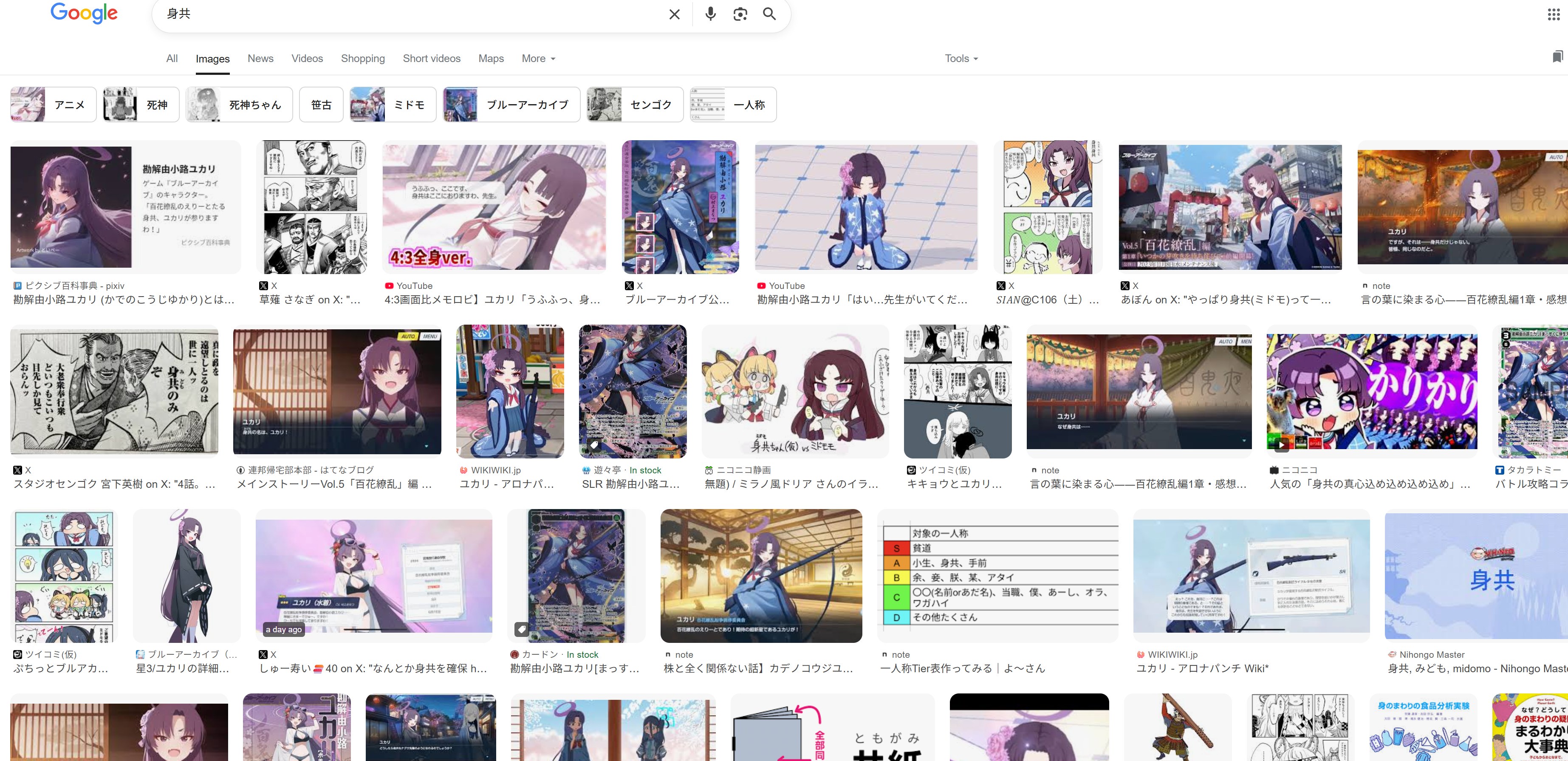Switch to the All tab
The width and height of the screenshot is (1568, 761).
tap(172, 59)
